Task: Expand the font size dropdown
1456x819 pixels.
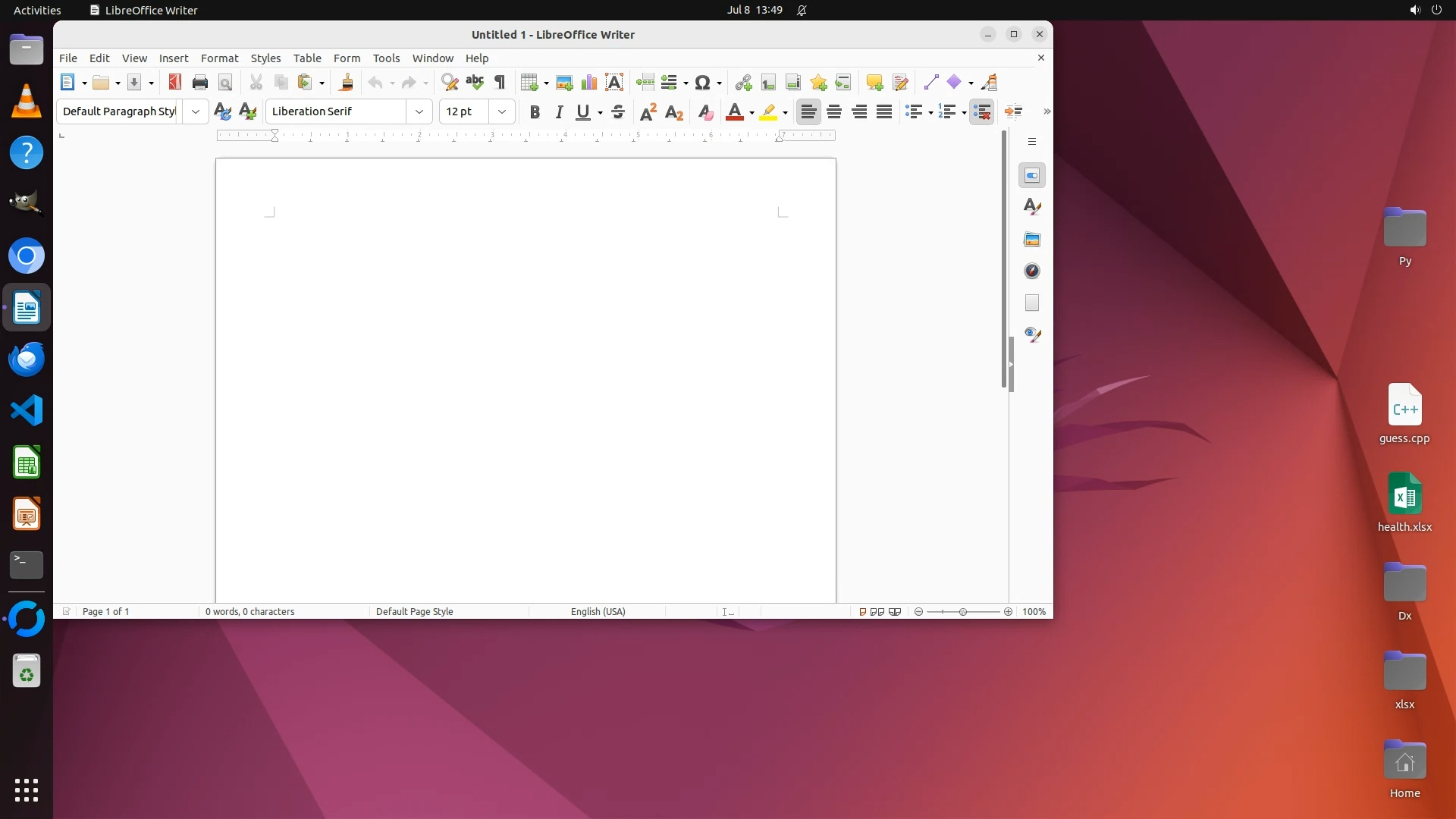Action: click(502, 111)
